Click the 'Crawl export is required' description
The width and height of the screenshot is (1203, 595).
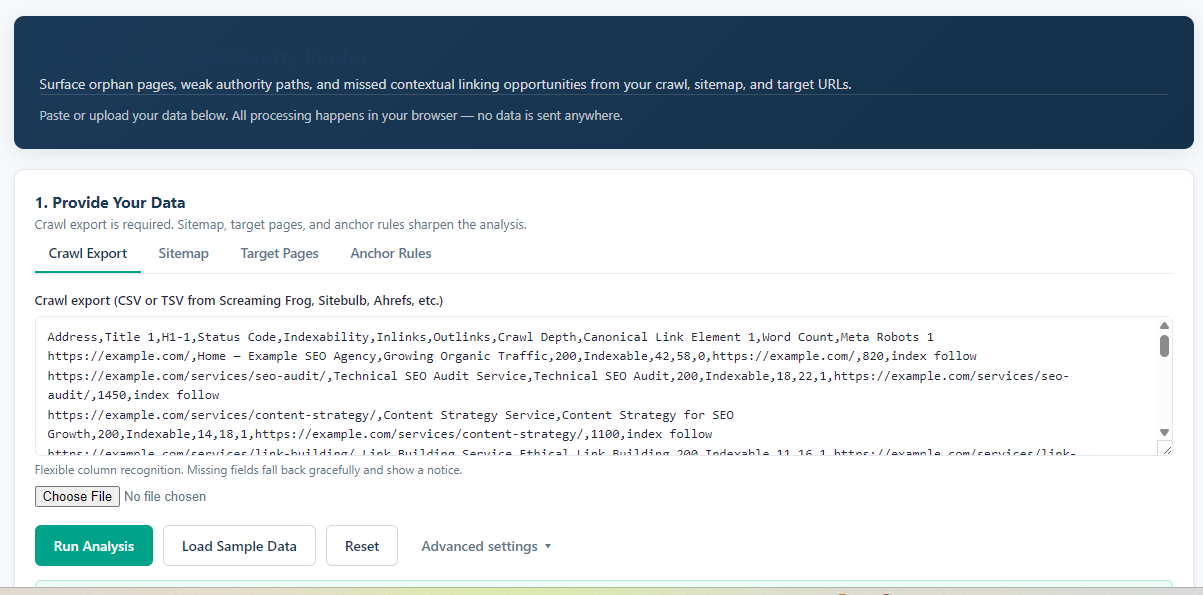[281, 225]
